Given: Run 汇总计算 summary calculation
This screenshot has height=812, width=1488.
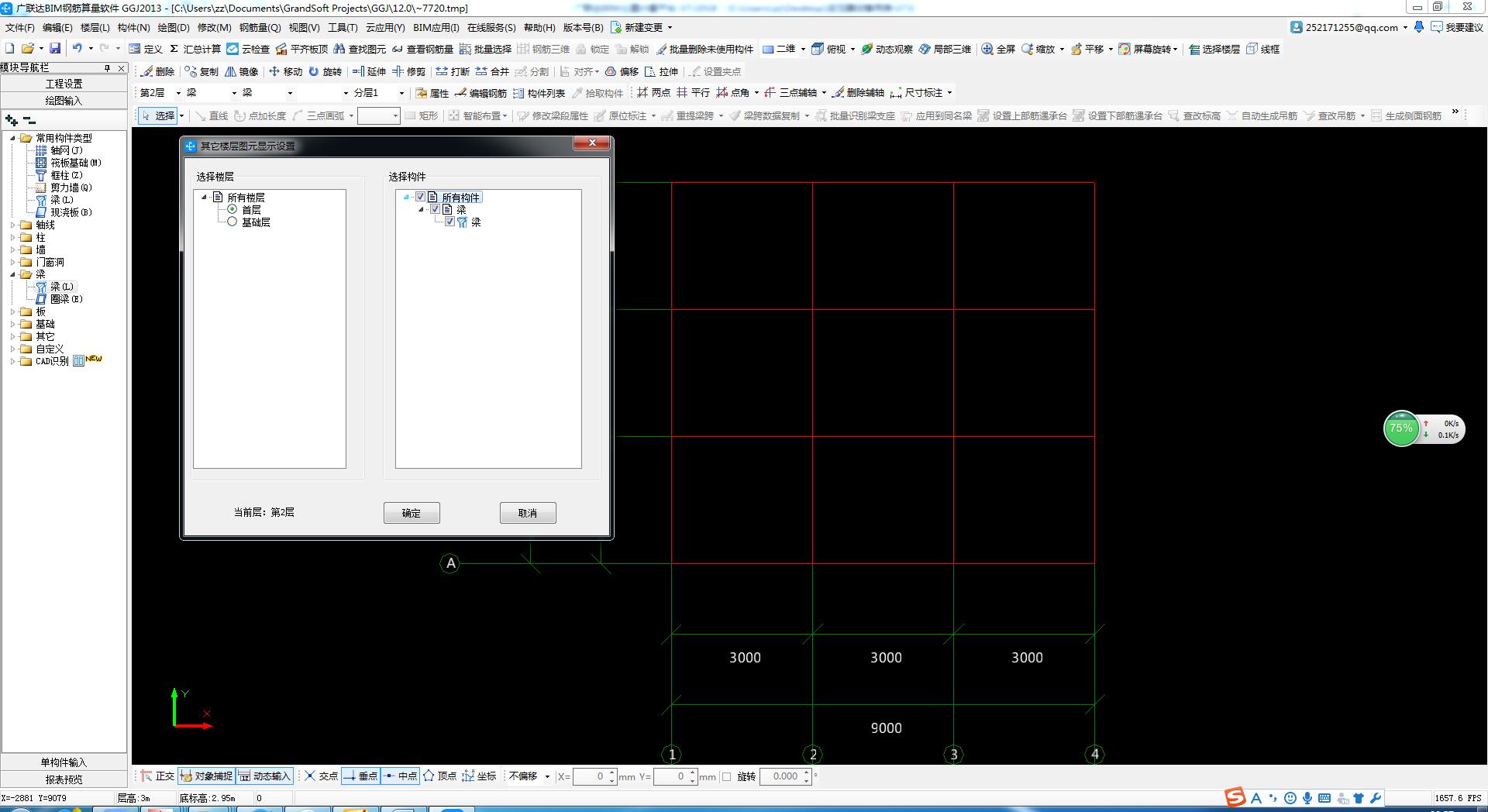Looking at the screenshot, I should tap(195, 49).
